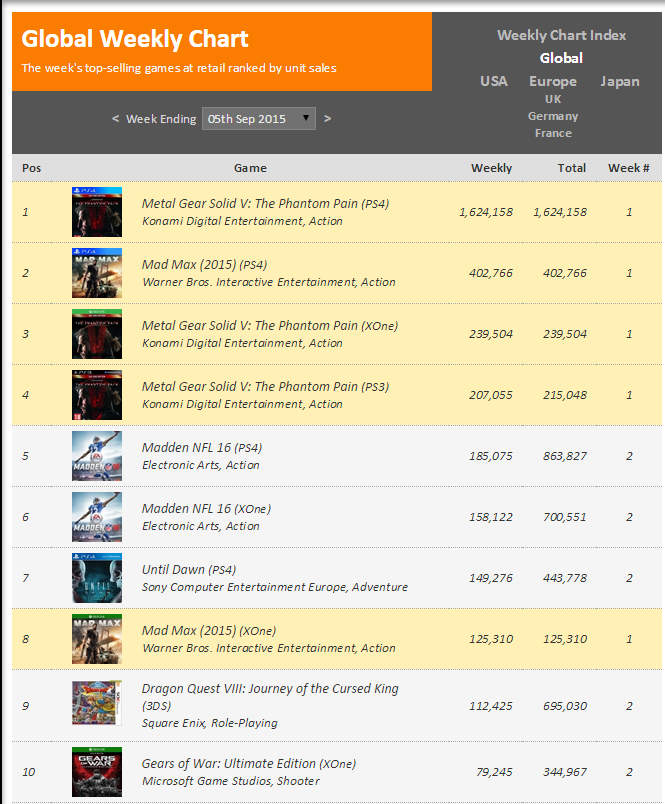Open Metal Gear Solid V PS4 cover thumbnail
665x804 pixels.
[x=97, y=212]
